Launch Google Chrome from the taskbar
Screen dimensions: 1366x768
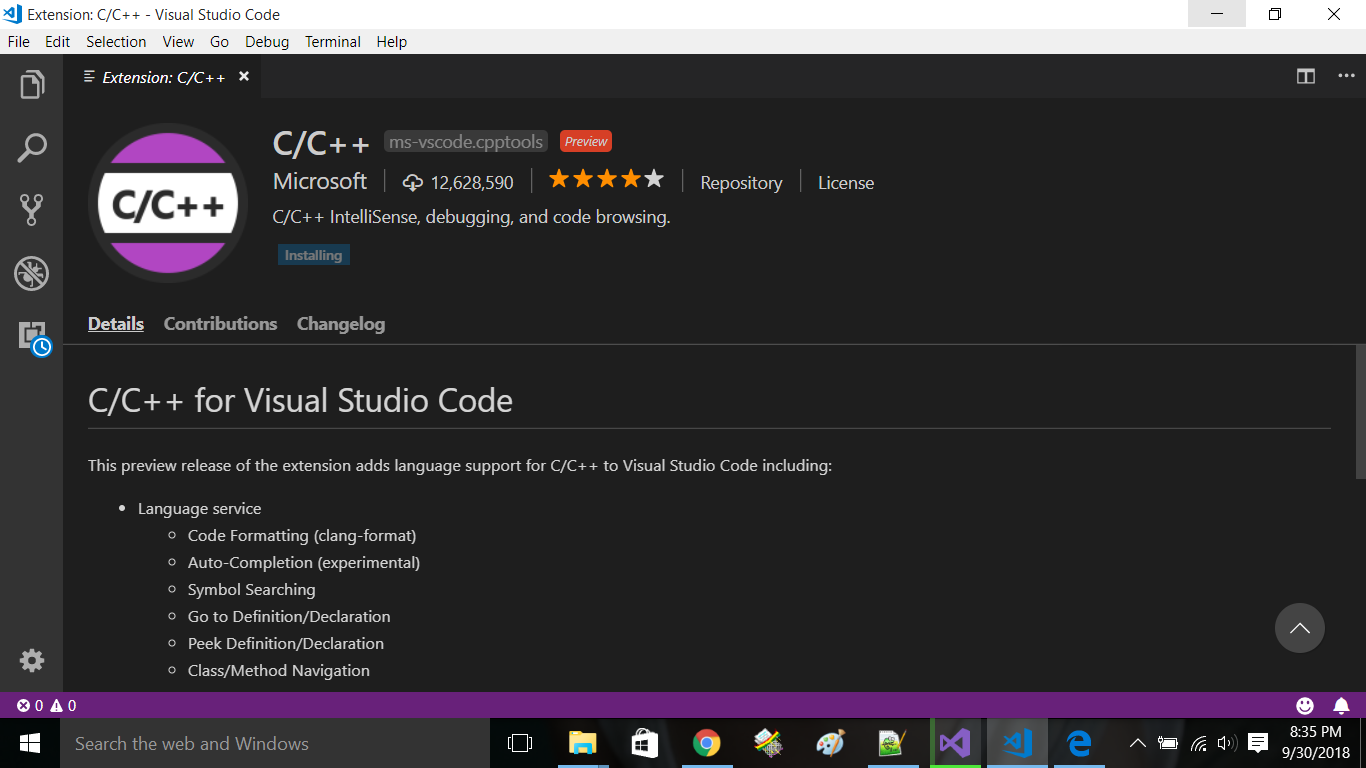coord(707,743)
